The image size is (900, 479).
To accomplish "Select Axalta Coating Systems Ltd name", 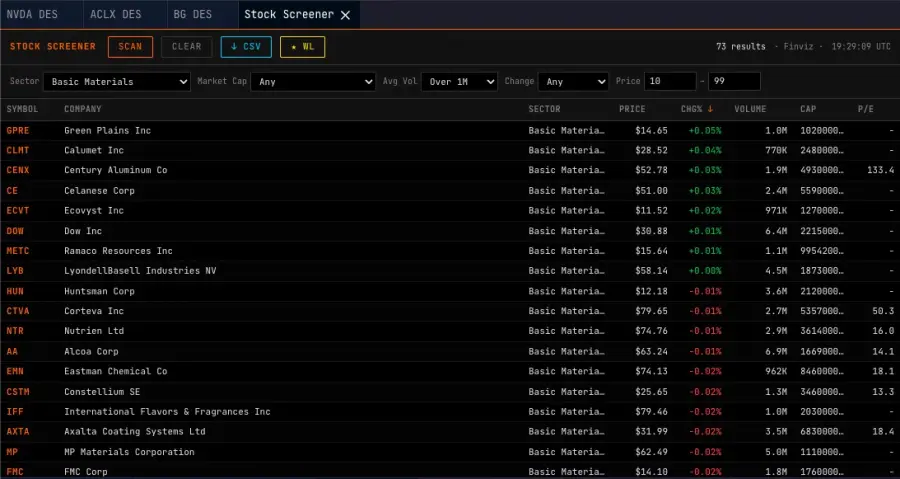I will coord(134,431).
